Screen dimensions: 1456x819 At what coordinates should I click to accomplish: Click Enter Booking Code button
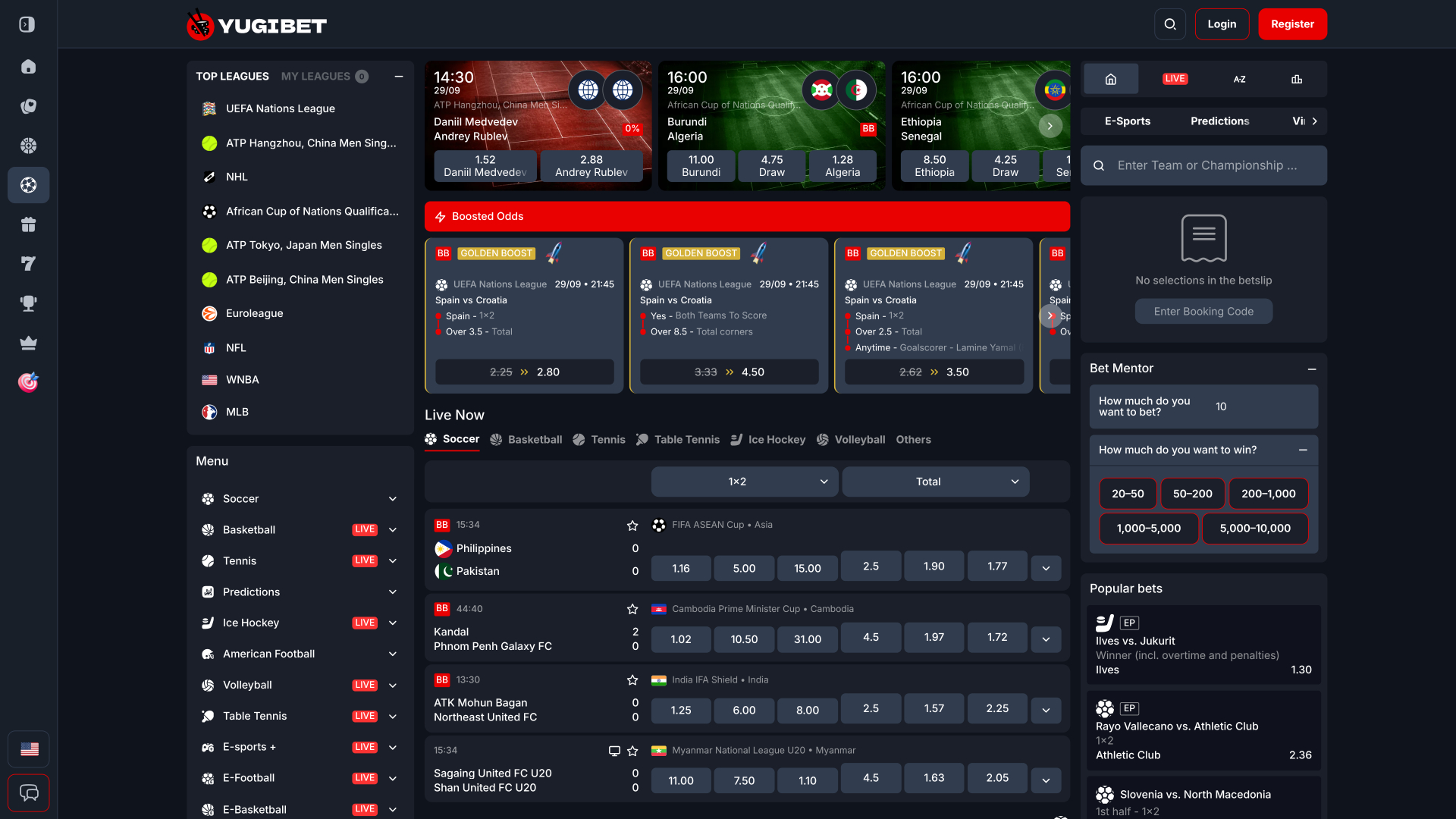tap(1203, 312)
